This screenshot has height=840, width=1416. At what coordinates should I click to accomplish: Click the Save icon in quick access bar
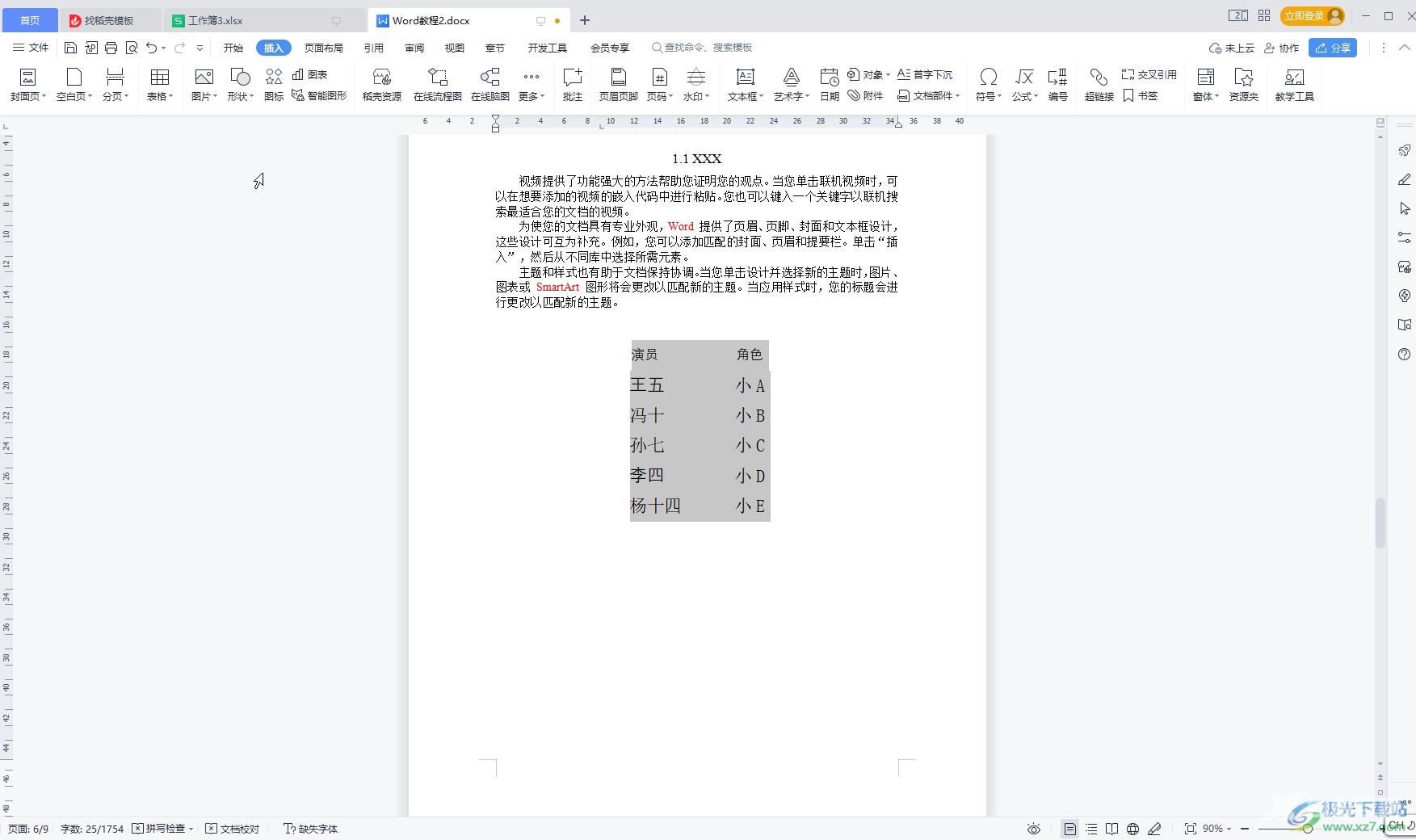pos(70,48)
